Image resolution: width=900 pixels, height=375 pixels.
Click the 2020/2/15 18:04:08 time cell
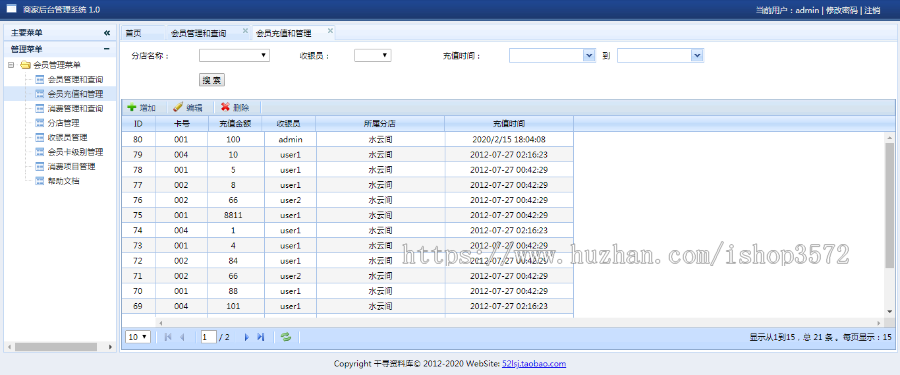coord(509,140)
